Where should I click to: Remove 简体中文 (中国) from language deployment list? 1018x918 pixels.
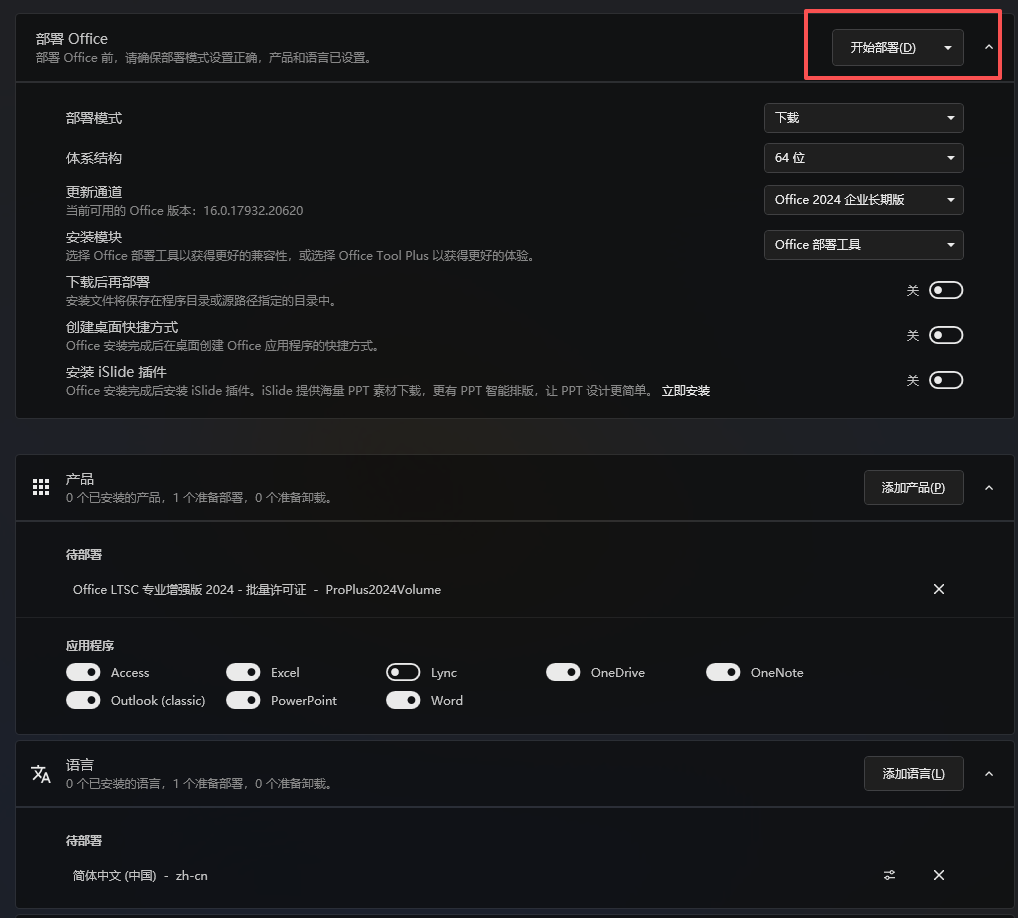click(939, 875)
